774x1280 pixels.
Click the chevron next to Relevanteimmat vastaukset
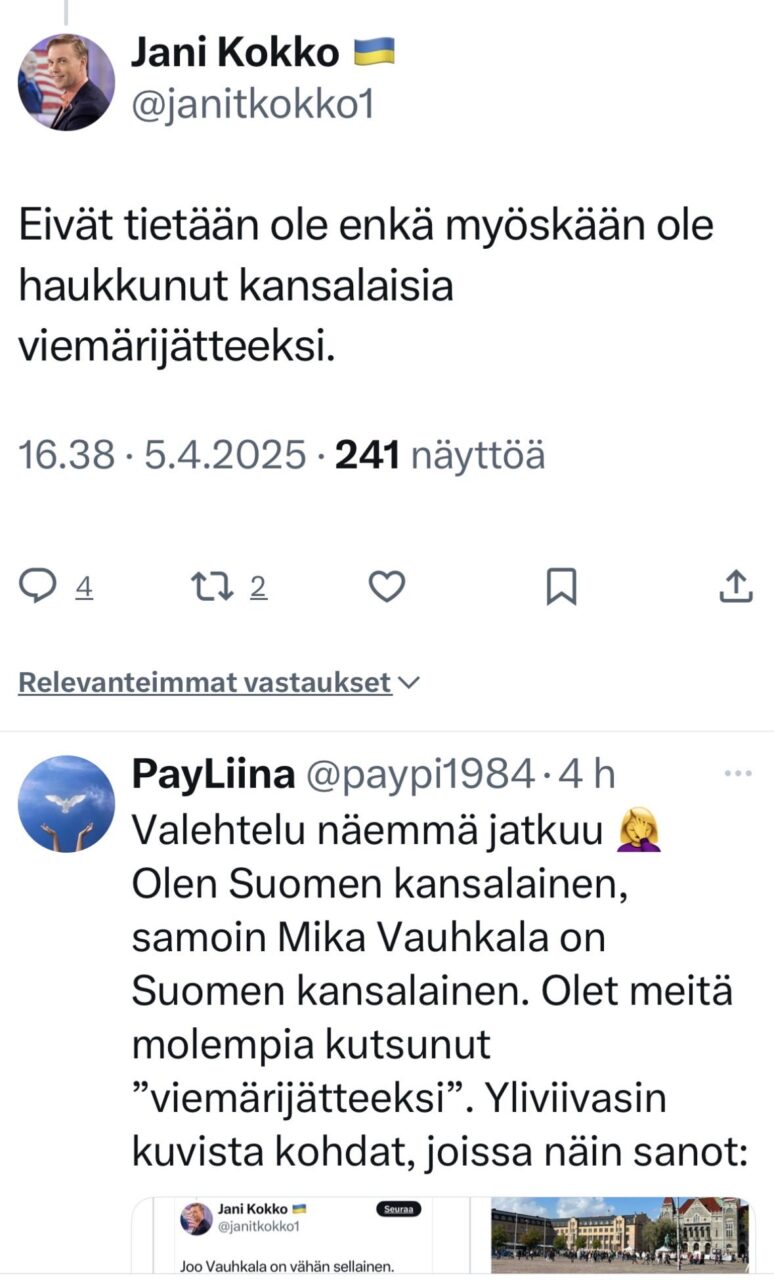click(409, 683)
